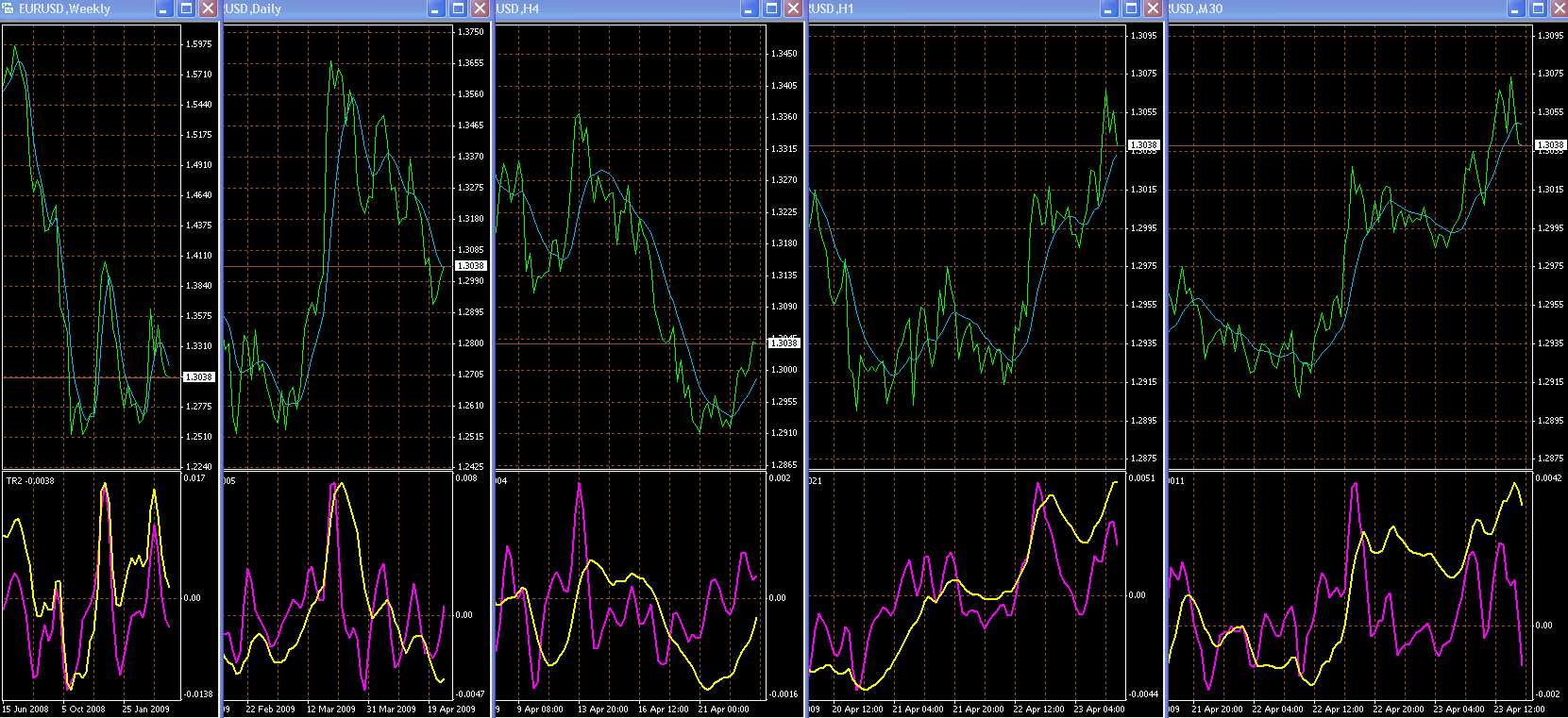Click the 1.3038 price tag in H1 chart
The height and width of the screenshot is (718, 1568).
tap(1143, 145)
